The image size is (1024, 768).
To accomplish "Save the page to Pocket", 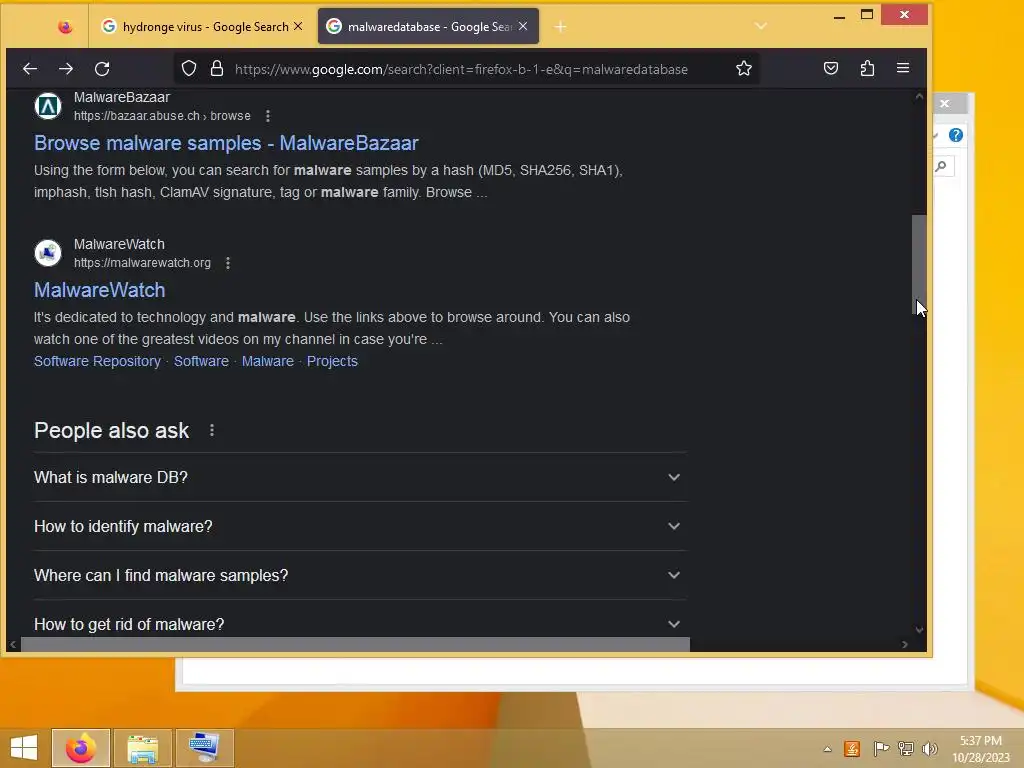I will click(x=831, y=69).
